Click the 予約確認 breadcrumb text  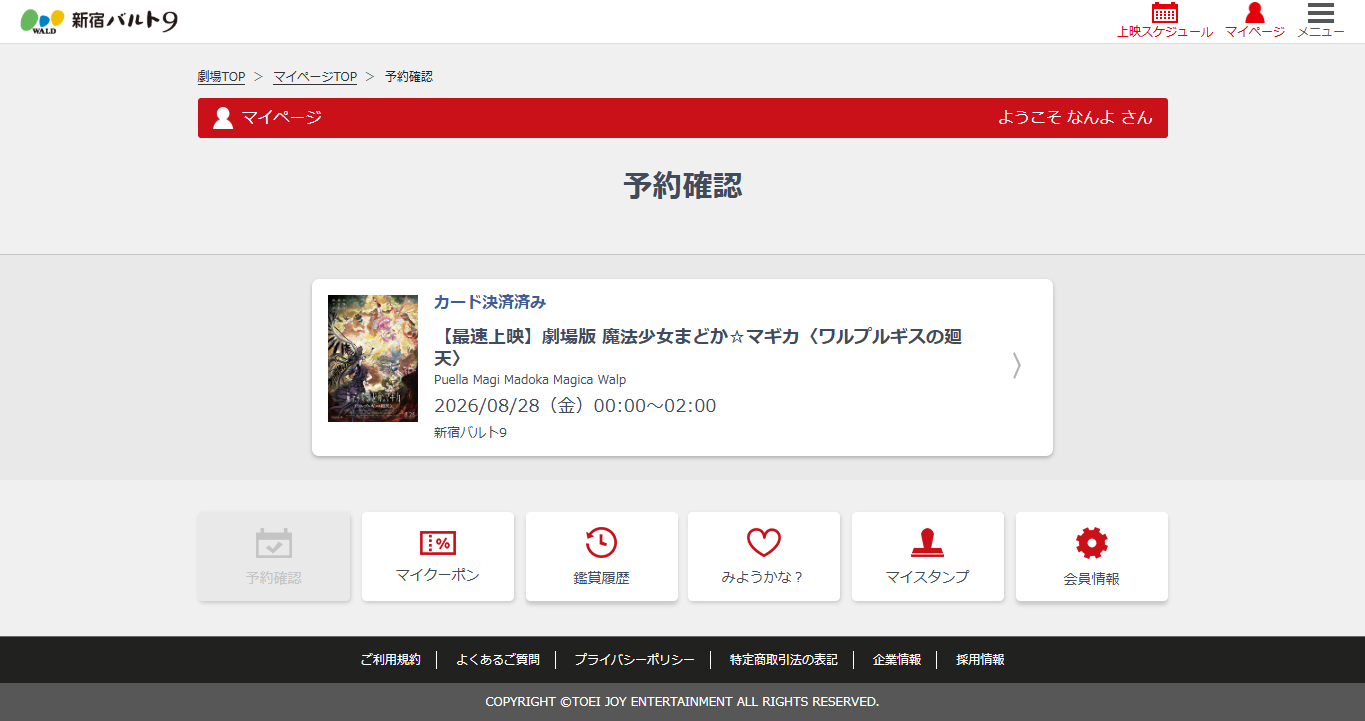pos(409,77)
